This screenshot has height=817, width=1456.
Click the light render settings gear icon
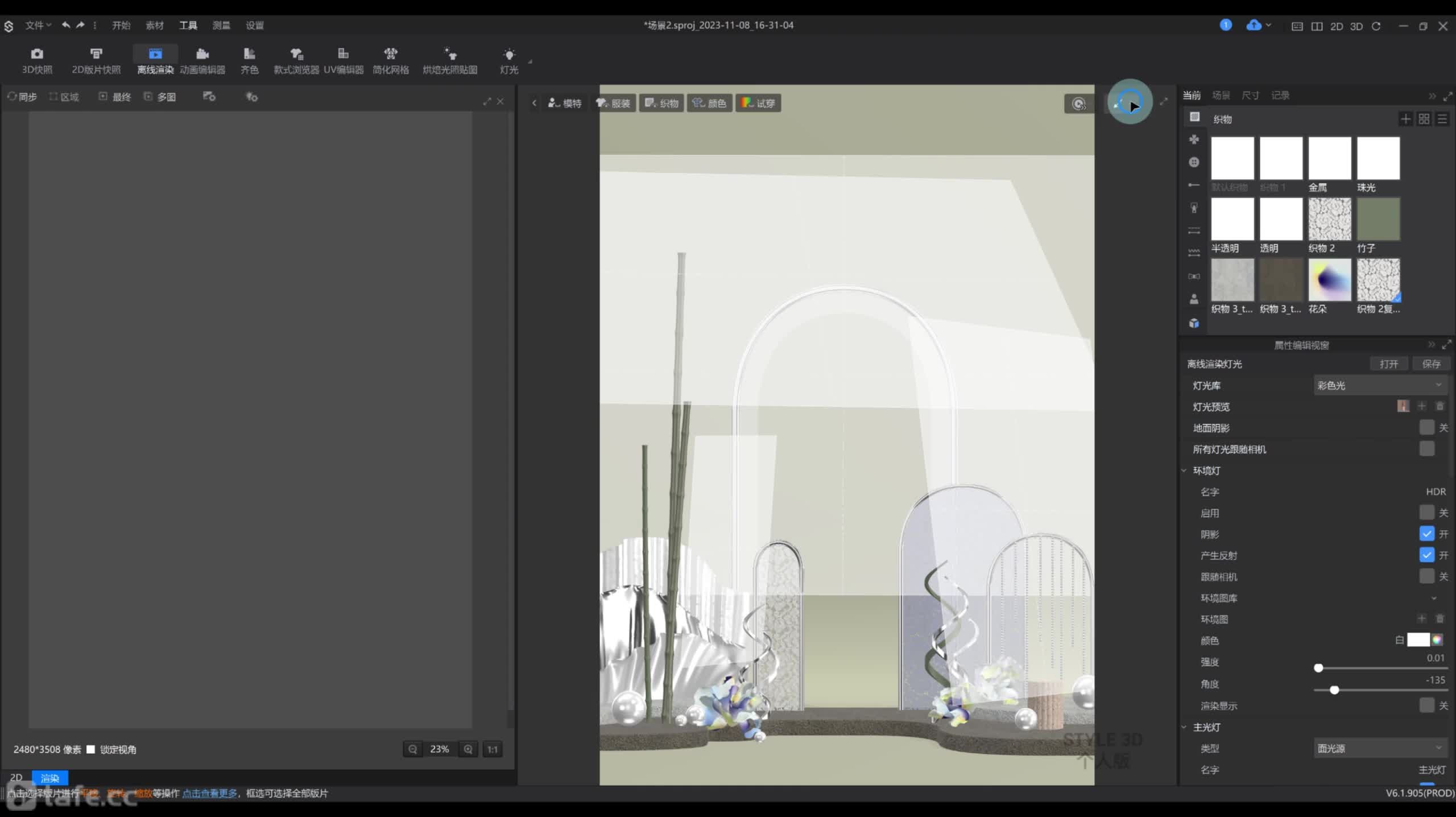pos(251,97)
